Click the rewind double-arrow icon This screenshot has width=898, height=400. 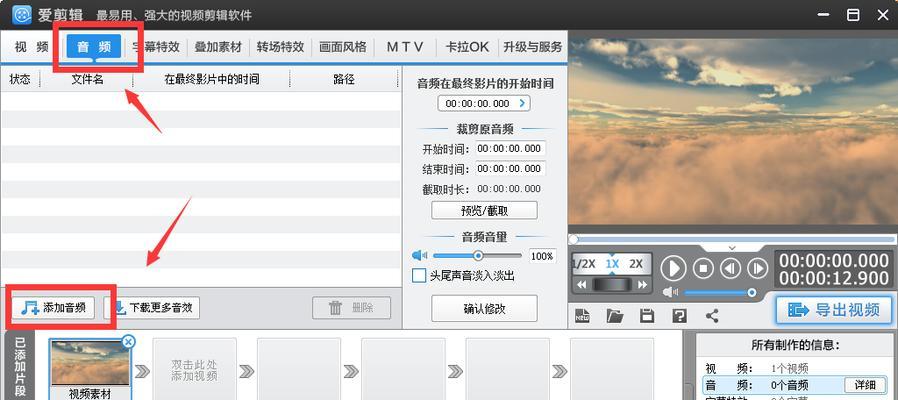click(x=581, y=285)
